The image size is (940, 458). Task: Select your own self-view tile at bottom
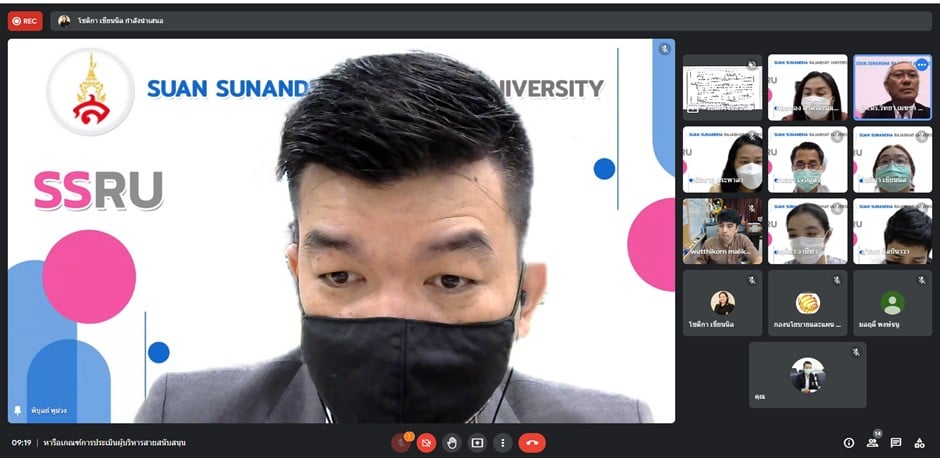click(807, 375)
